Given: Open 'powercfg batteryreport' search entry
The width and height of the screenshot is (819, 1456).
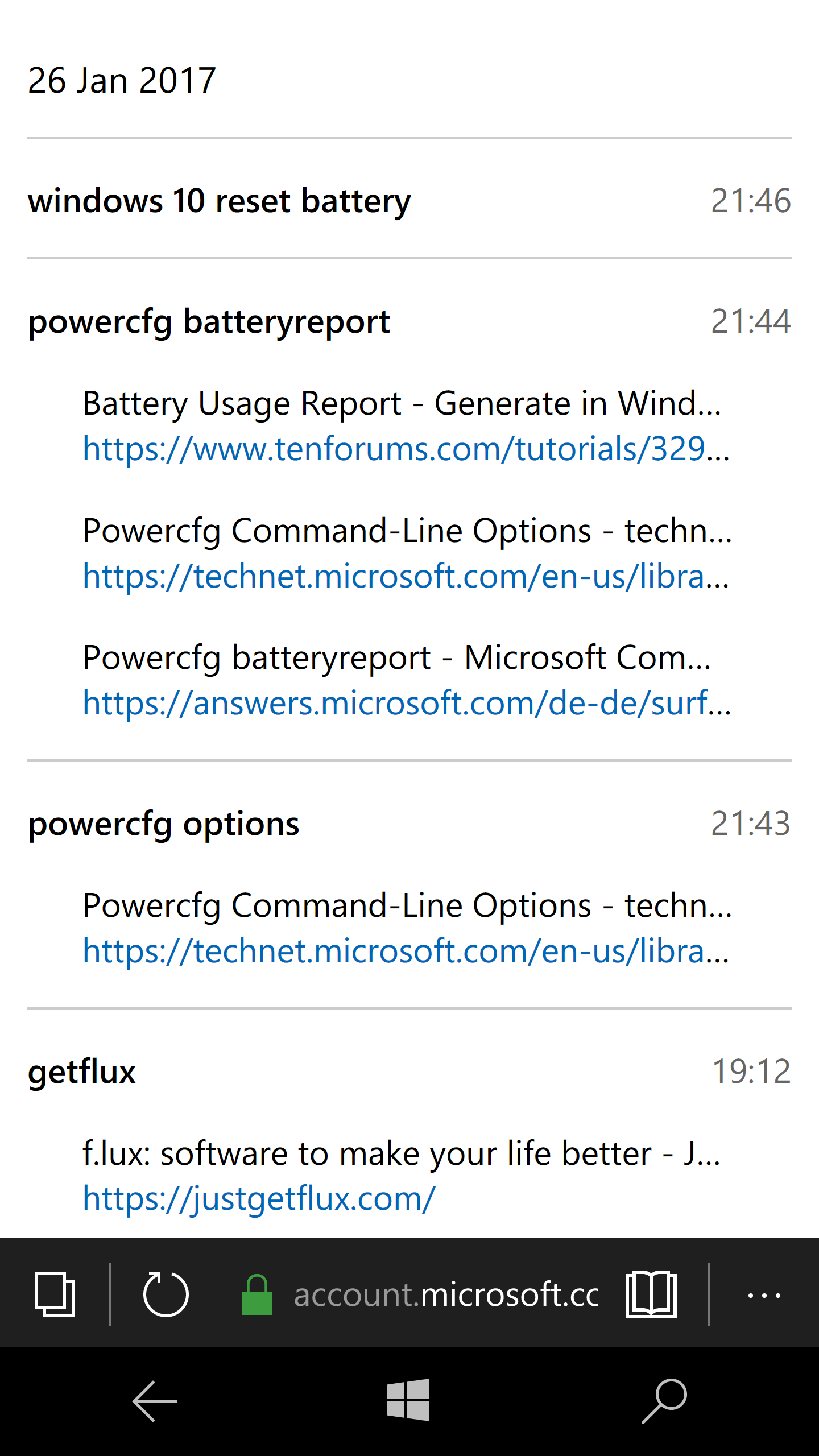Looking at the screenshot, I should click(x=409, y=321).
